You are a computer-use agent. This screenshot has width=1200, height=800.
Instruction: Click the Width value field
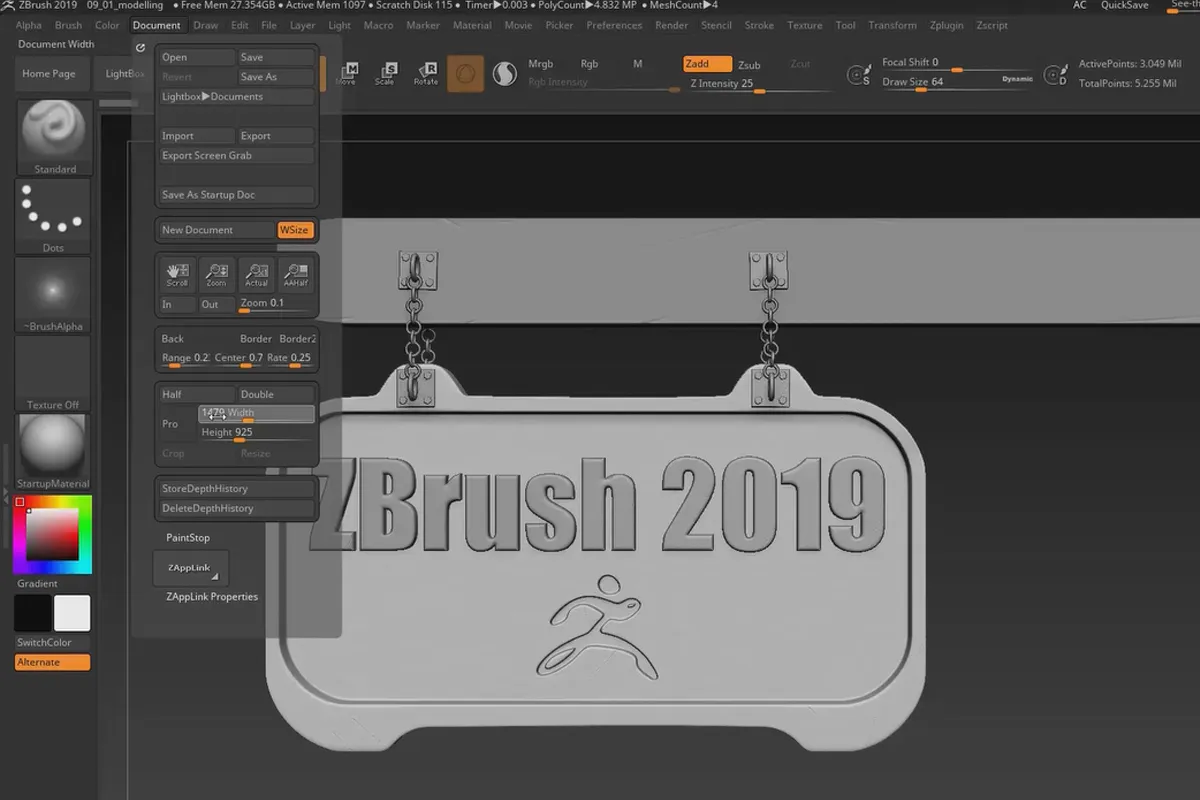pos(256,414)
